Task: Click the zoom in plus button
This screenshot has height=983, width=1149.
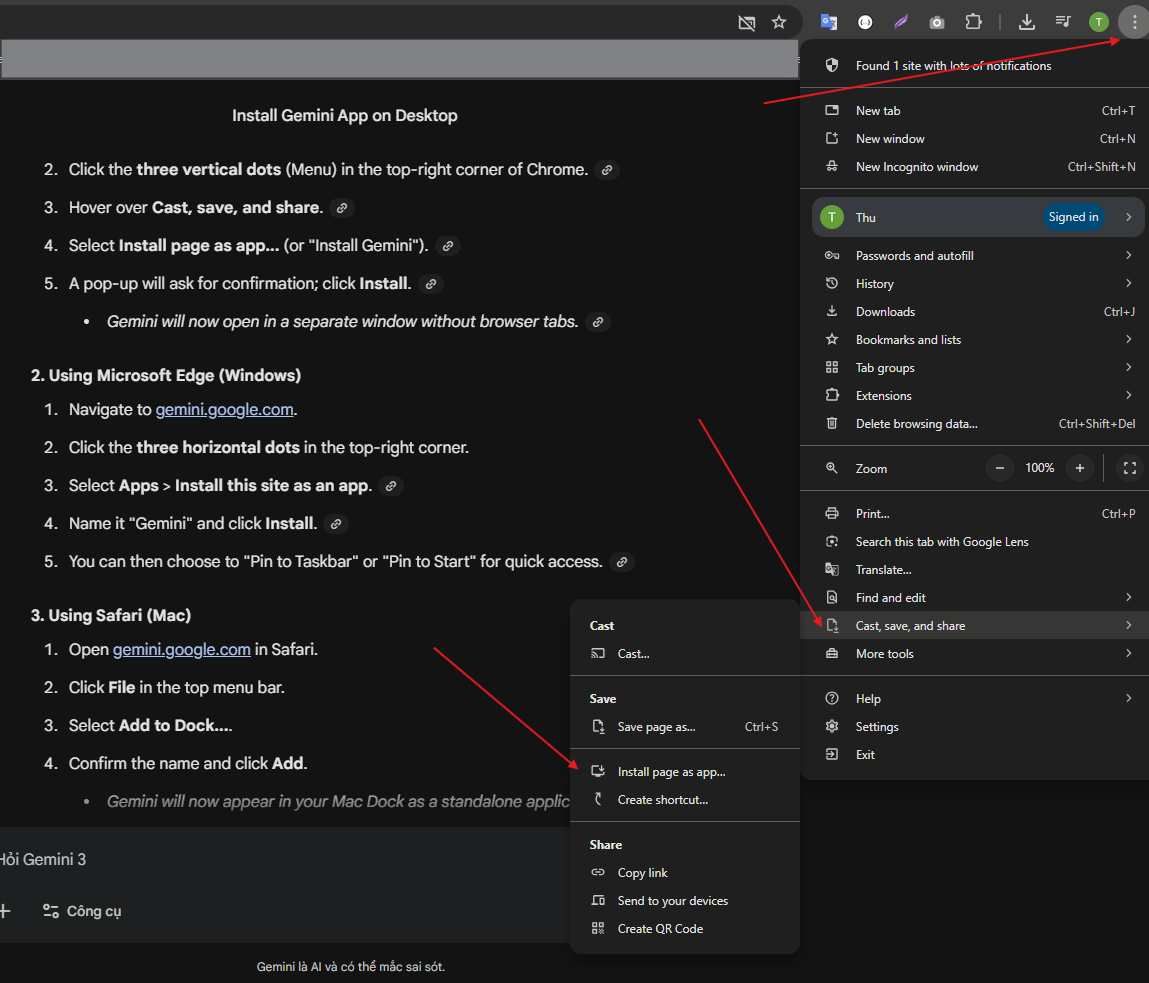Action: click(1079, 468)
